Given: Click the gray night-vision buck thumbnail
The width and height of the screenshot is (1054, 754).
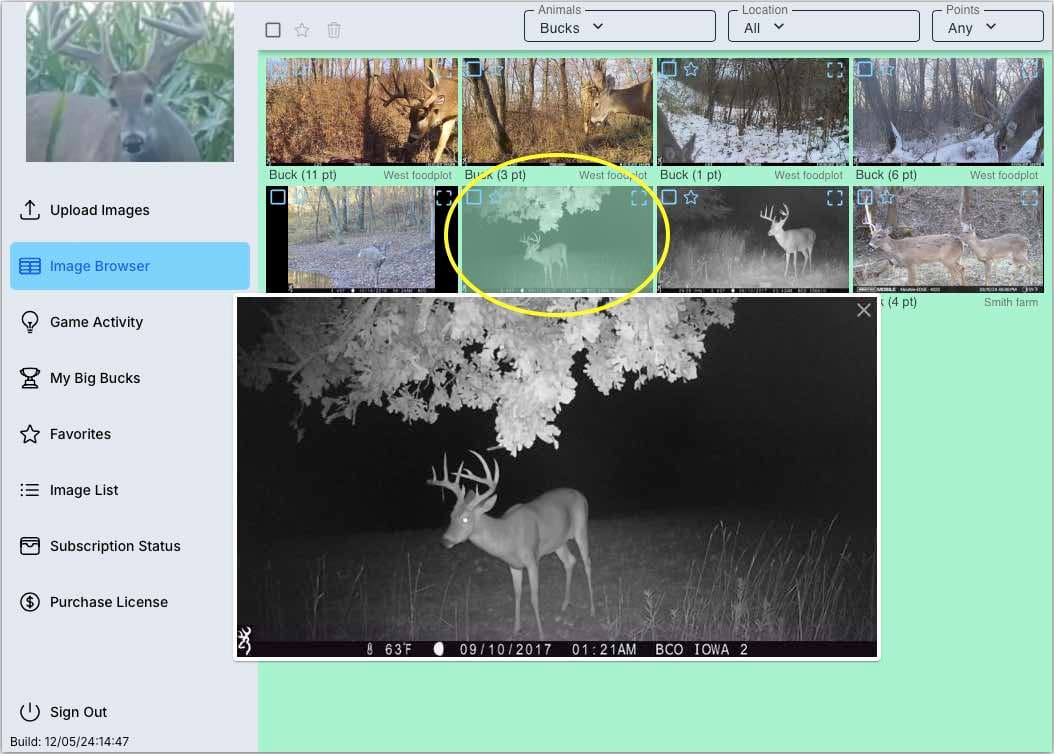Looking at the screenshot, I should (753, 239).
